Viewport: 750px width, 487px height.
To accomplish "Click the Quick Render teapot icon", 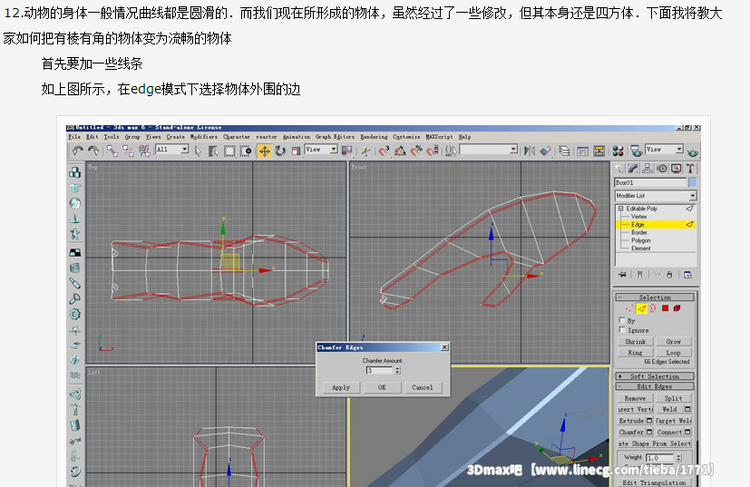I will (692, 153).
